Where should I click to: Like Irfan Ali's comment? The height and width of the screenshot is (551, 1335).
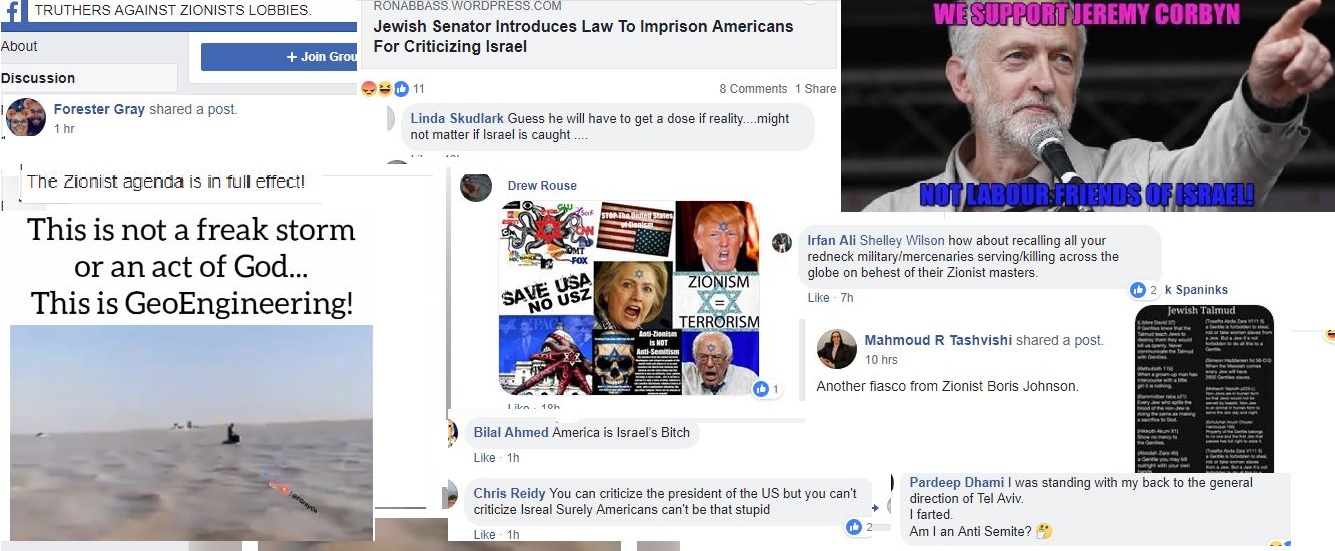(x=818, y=298)
